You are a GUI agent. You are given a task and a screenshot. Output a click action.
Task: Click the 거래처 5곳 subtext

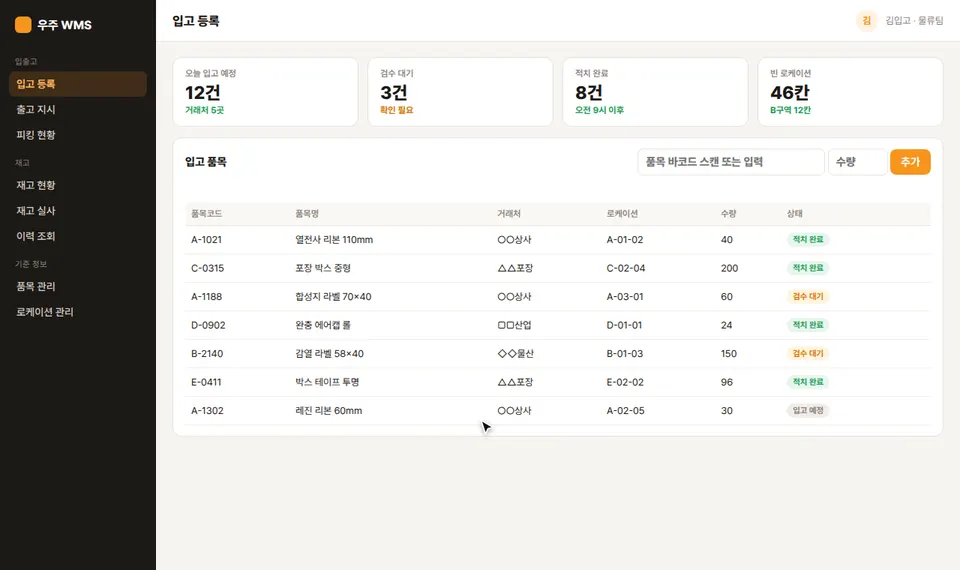point(204,110)
